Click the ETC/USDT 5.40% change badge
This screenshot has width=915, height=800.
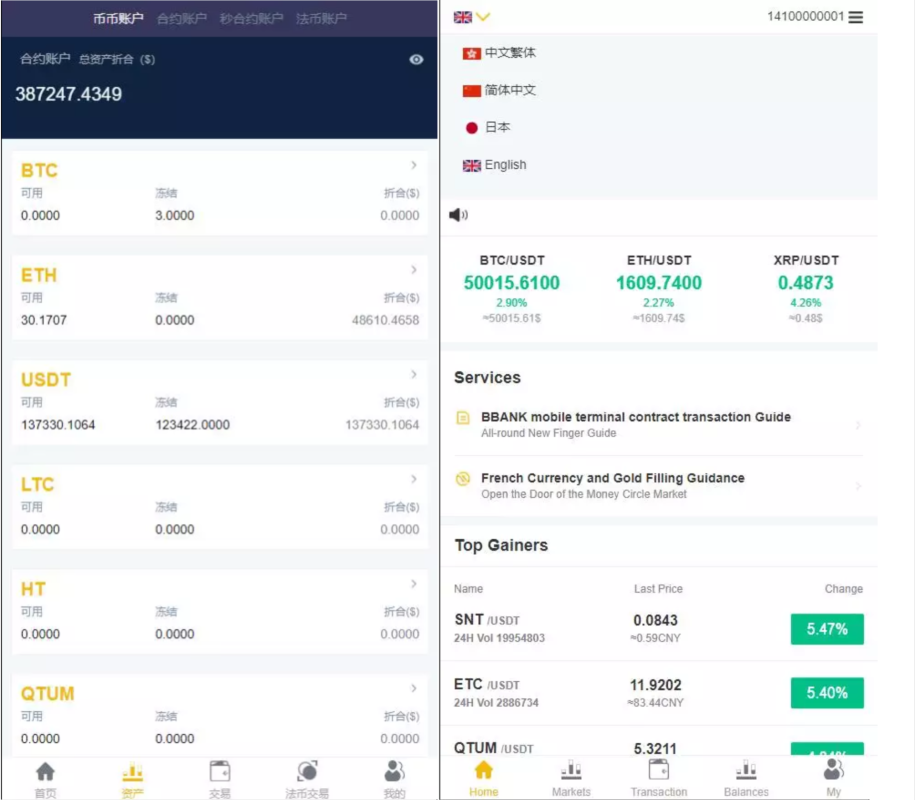827,693
